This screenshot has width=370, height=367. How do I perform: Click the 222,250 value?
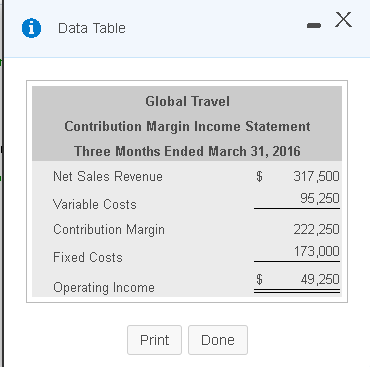point(316,229)
